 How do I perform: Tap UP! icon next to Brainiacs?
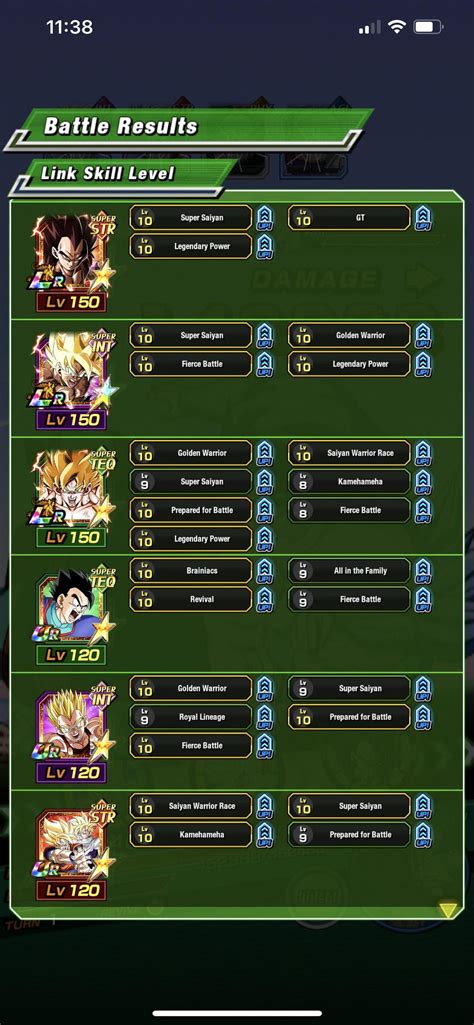coord(265,571)
